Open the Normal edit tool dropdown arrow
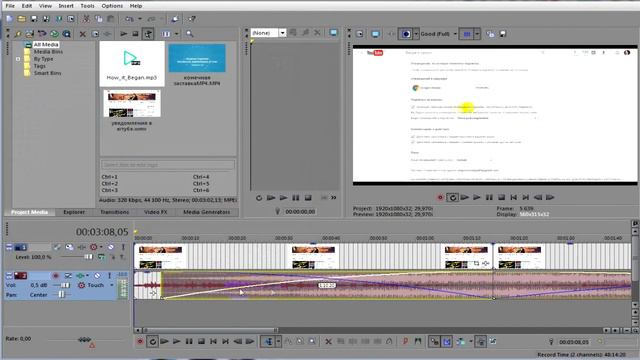Screen dimensions: 640x360 tap(278, 342)
